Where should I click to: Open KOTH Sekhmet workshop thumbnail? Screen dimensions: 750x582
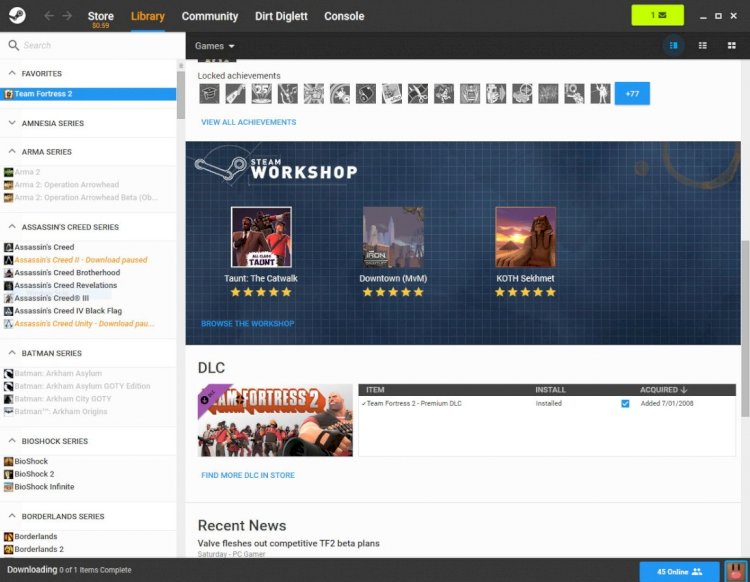tap(525, 237)
